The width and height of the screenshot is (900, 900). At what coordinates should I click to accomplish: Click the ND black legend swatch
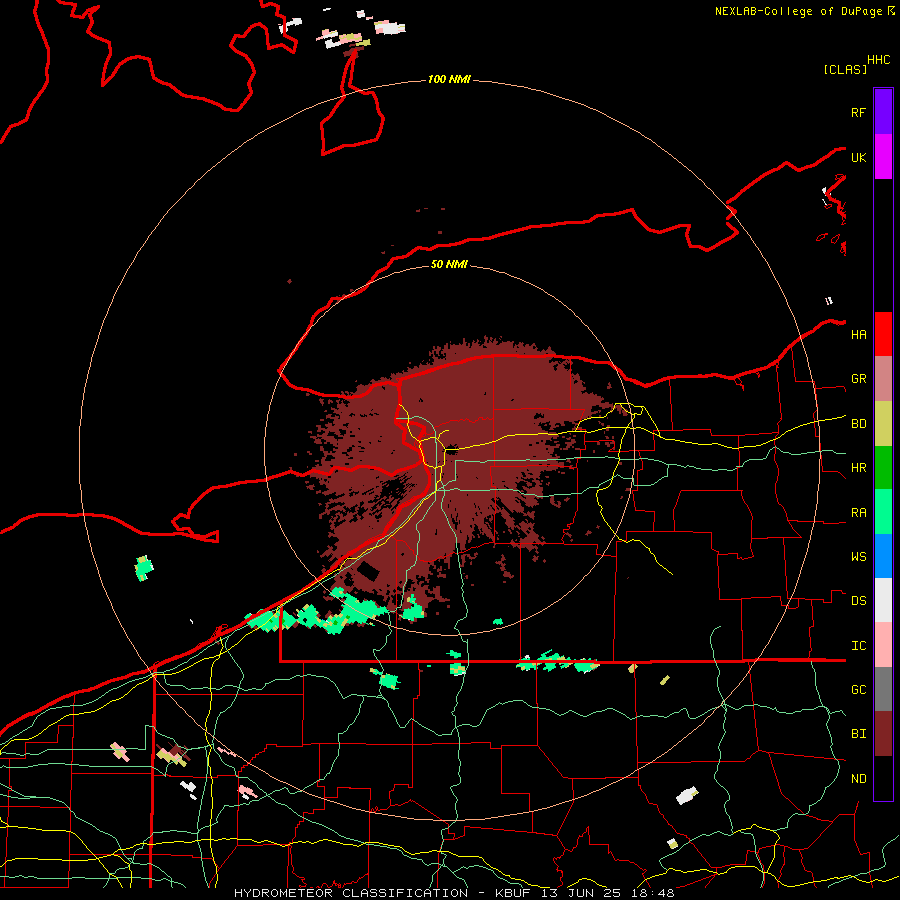tap(883, 778)
